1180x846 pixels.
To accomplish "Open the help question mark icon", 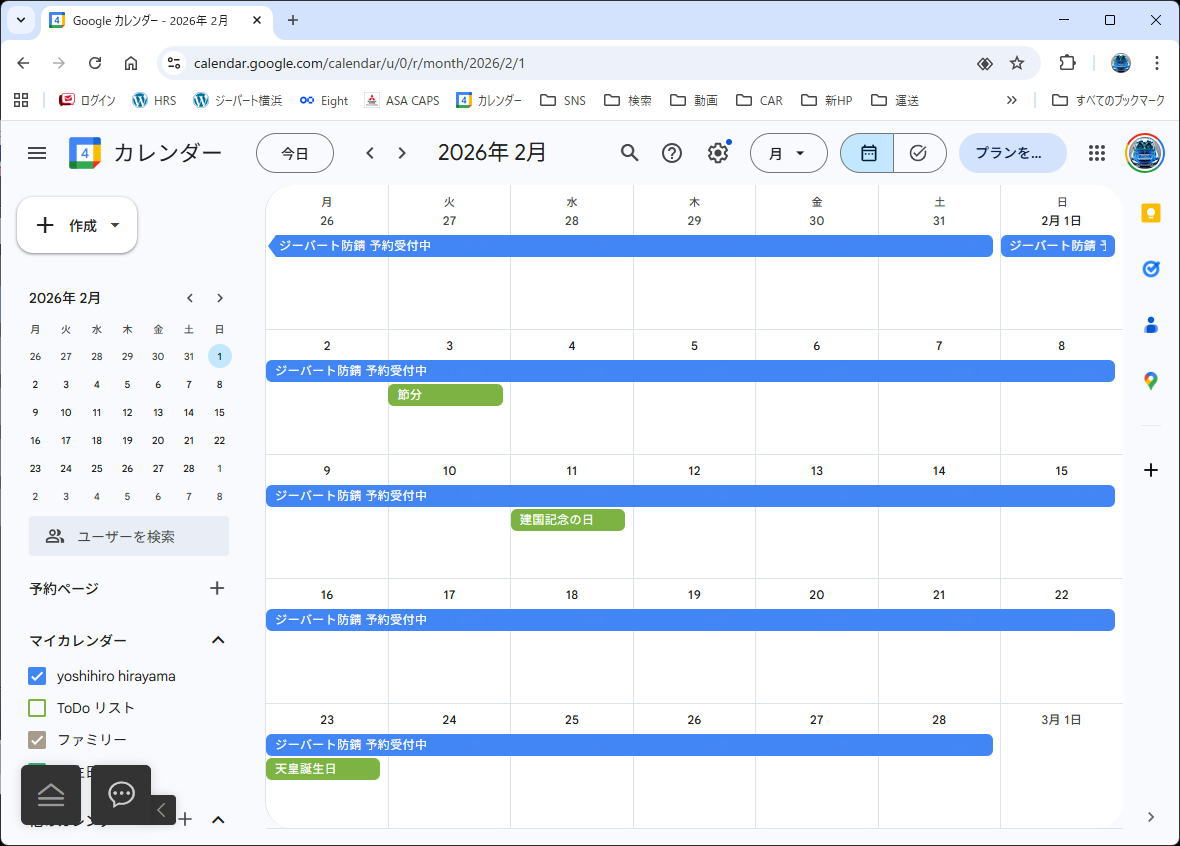I will (x=672, y=153).
